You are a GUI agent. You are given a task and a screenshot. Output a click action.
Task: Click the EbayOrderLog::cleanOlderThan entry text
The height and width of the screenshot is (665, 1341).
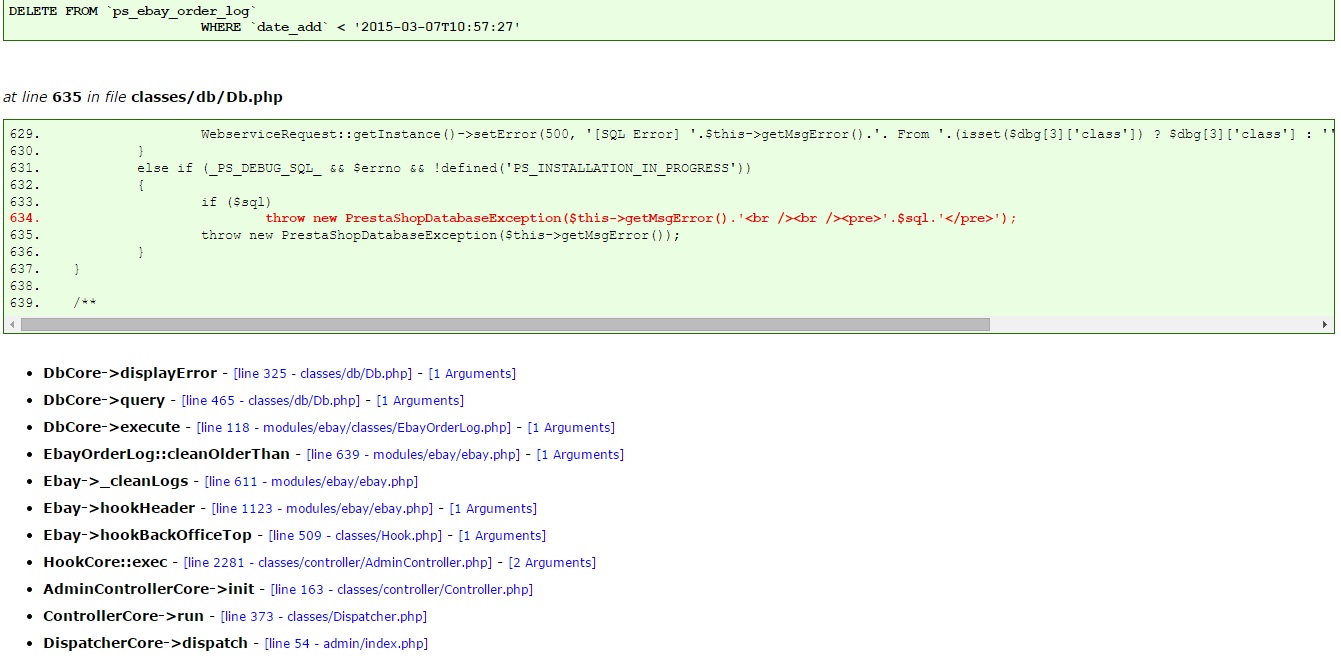pyautogui.click(x=166, y=454)
